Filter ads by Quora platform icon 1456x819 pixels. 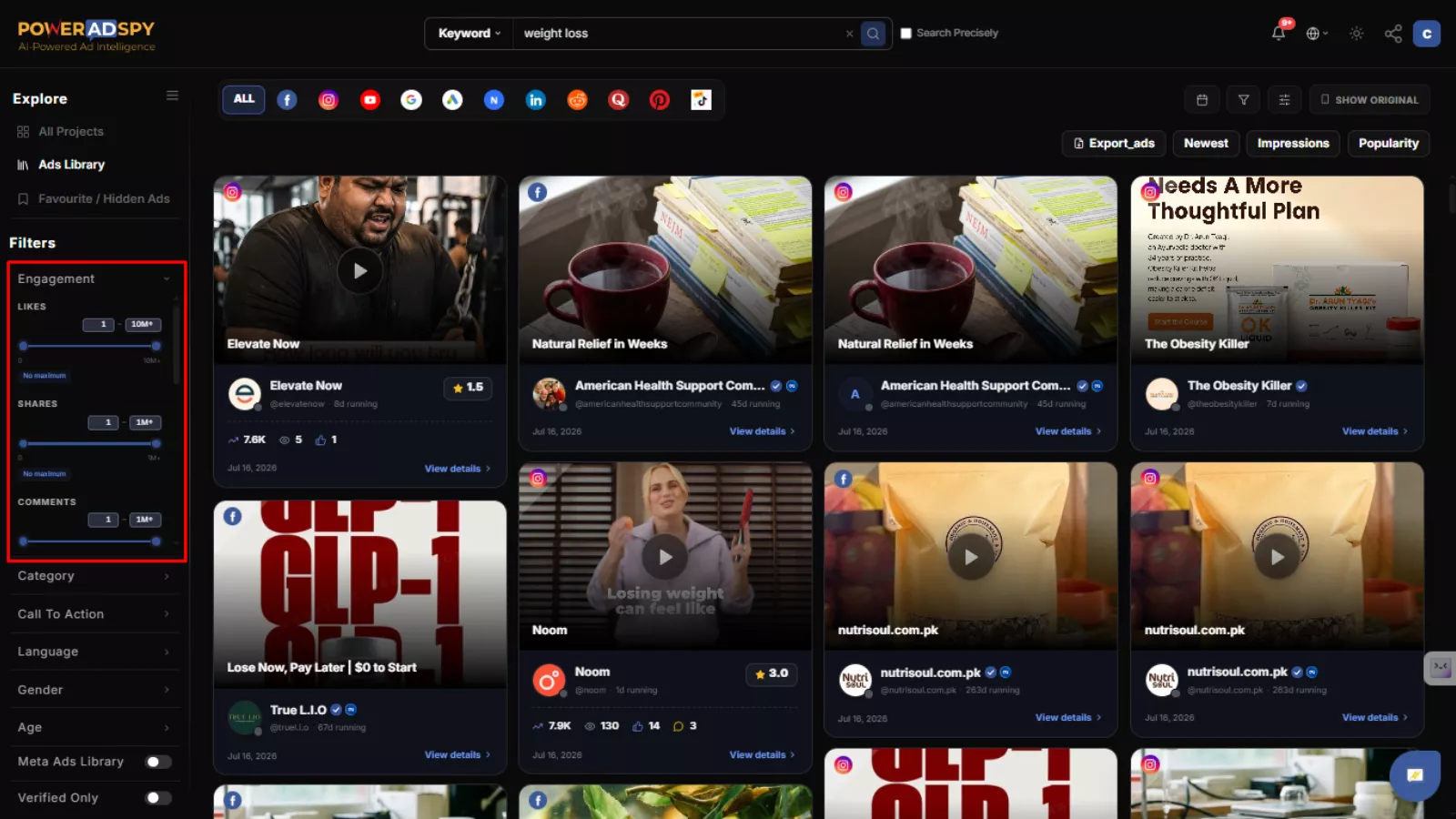[619, 100]
